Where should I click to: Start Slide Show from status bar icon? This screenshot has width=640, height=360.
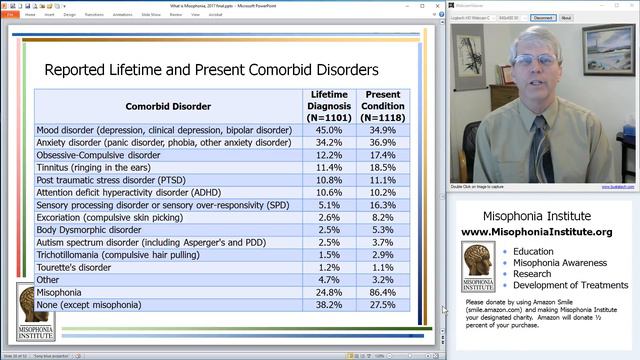tap(369, 356)
